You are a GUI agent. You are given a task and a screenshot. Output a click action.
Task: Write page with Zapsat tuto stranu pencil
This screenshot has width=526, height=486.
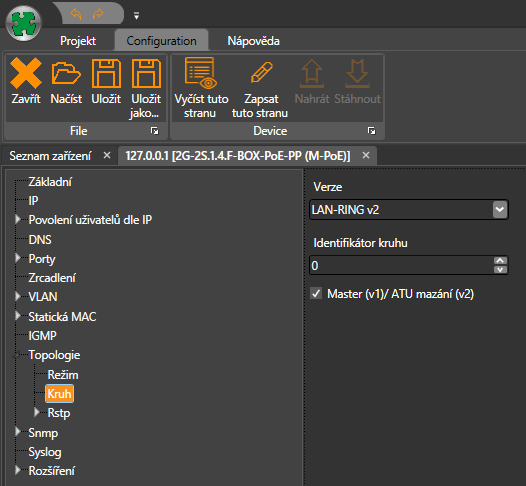(262, 72)
